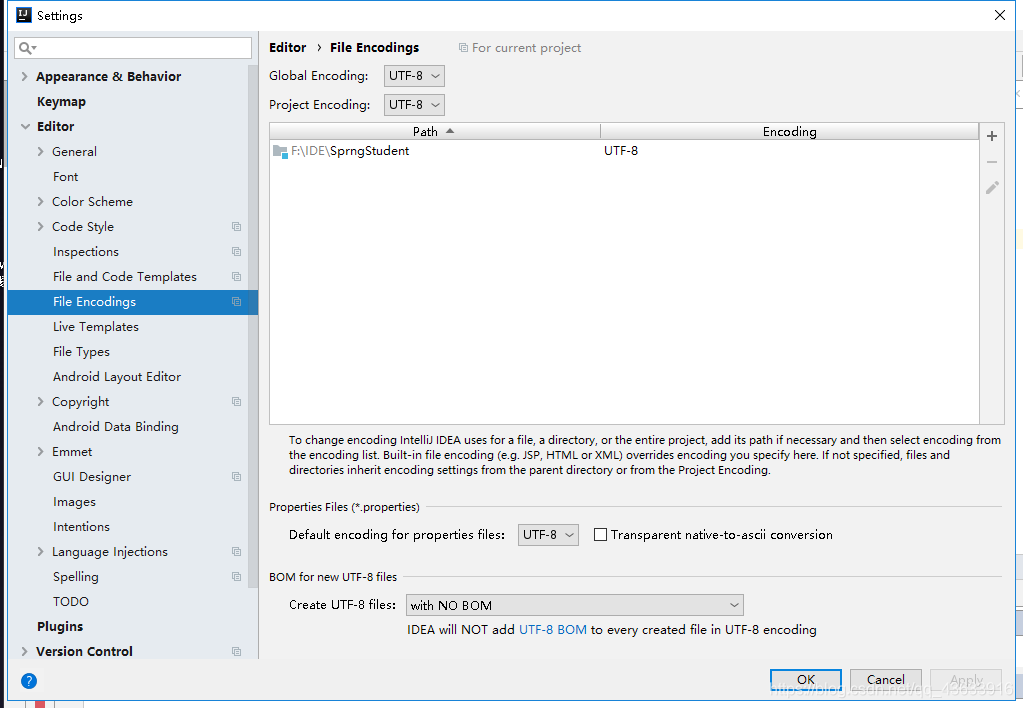Expand the Copyright subsection
Screen dimensions: 1023x708
40,401
